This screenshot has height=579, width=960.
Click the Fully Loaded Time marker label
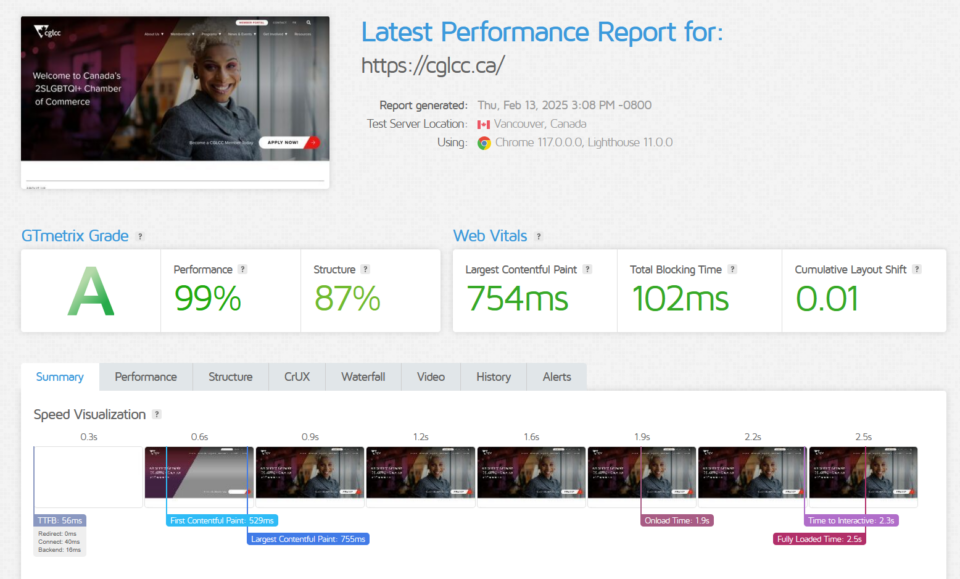pos(818,539)
